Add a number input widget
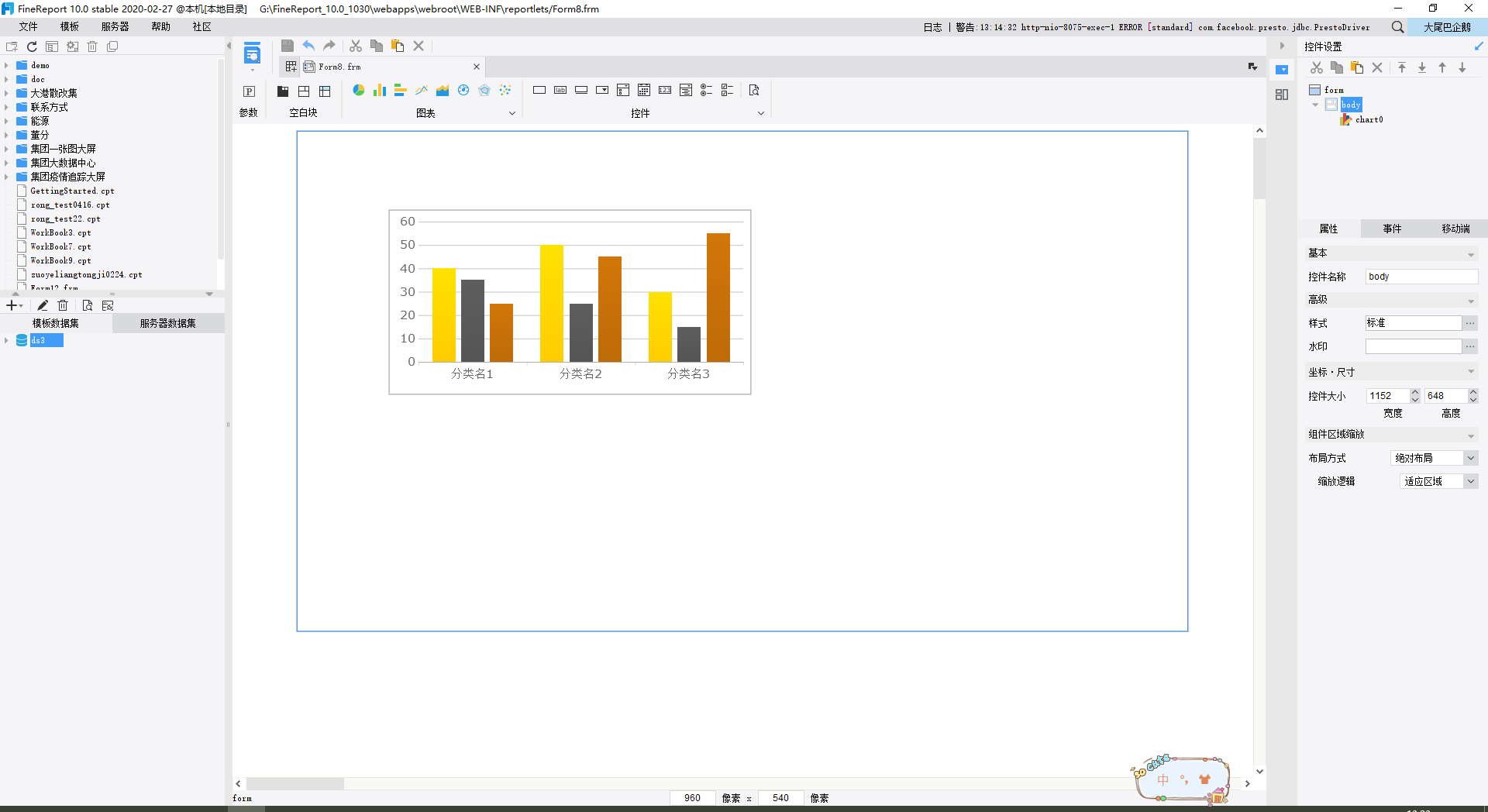The width and height of the screenshot is (1488, 812). (665, 91)
